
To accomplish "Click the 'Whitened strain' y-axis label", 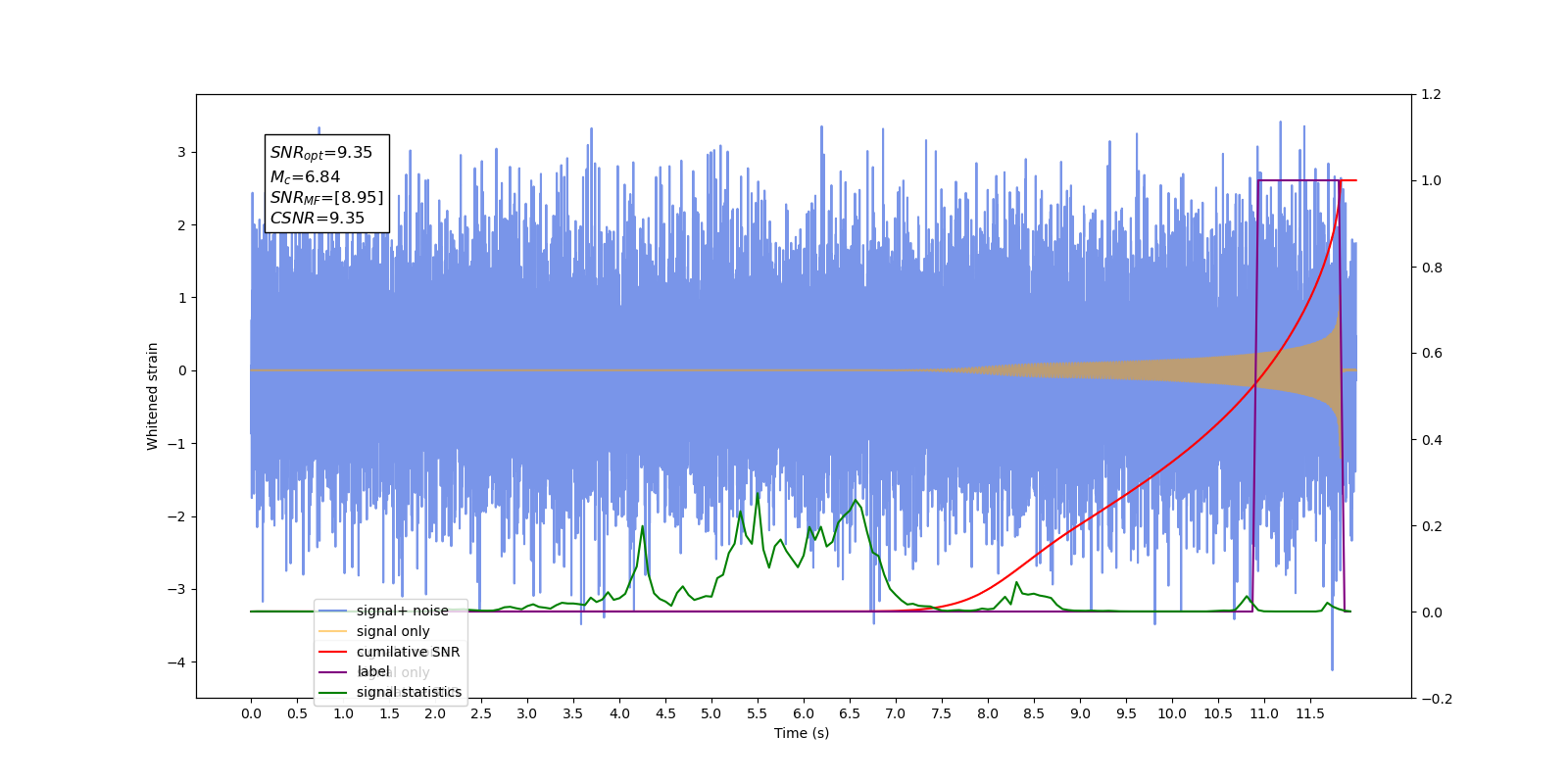I will (x=153, y=396).
